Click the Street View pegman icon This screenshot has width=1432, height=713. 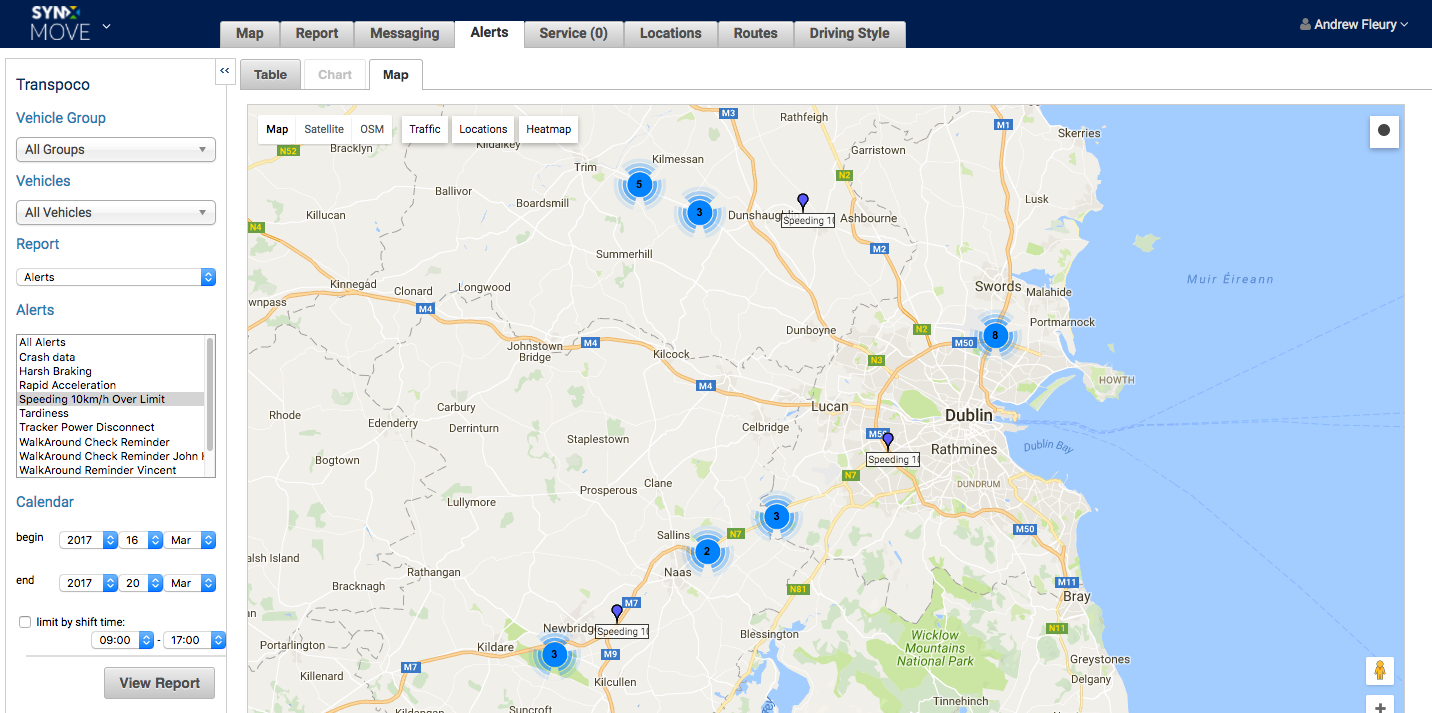1380,670
